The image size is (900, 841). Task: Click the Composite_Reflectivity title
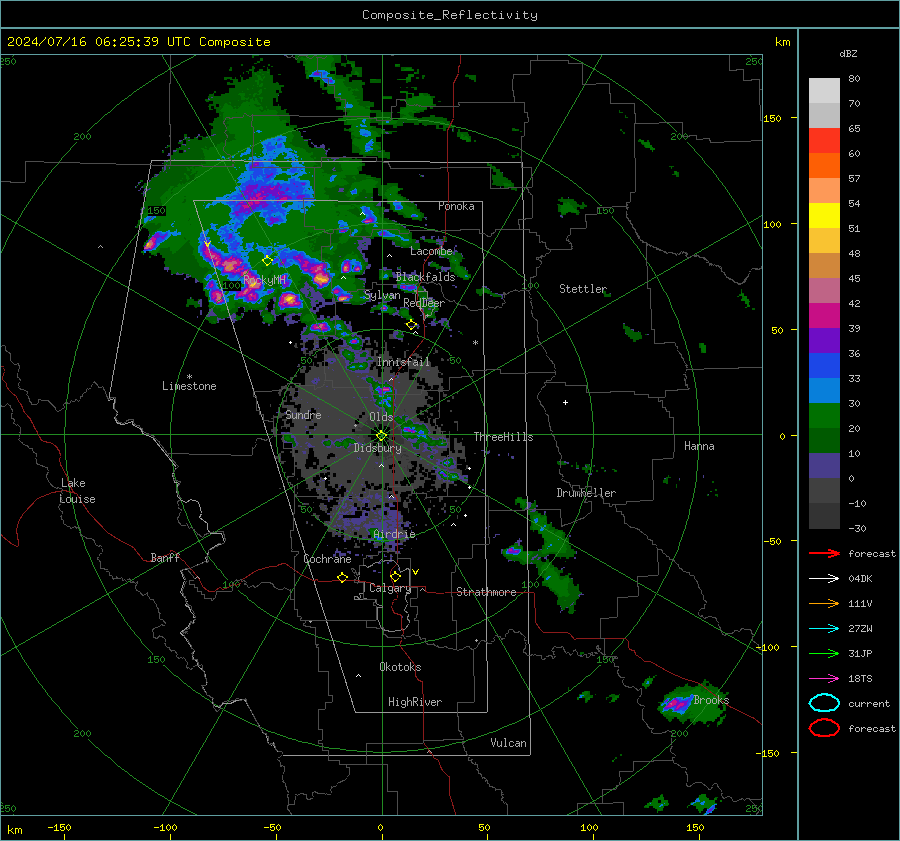coord(449,15)
